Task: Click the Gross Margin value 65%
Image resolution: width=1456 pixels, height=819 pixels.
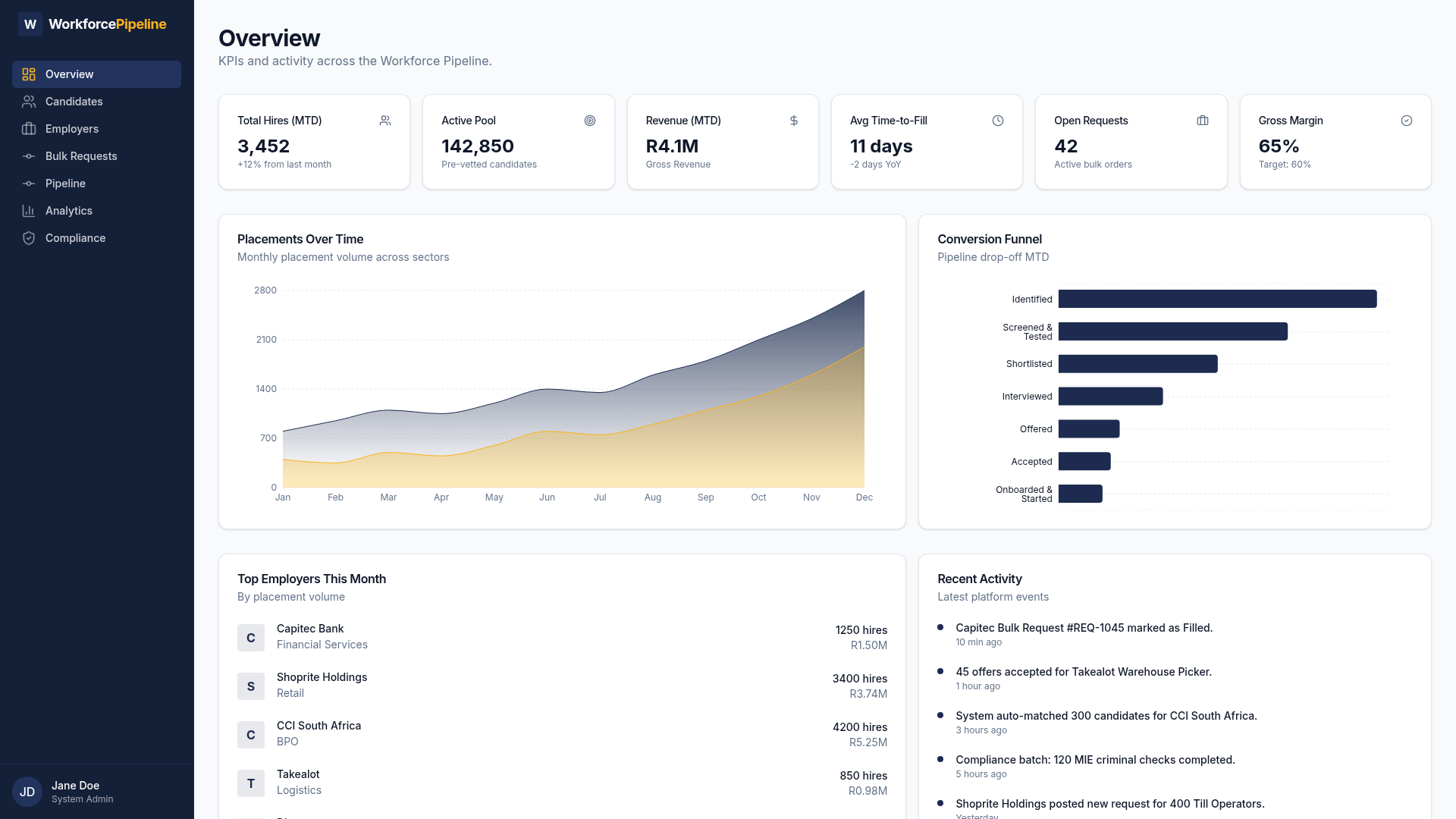Action: (1279, 146)
